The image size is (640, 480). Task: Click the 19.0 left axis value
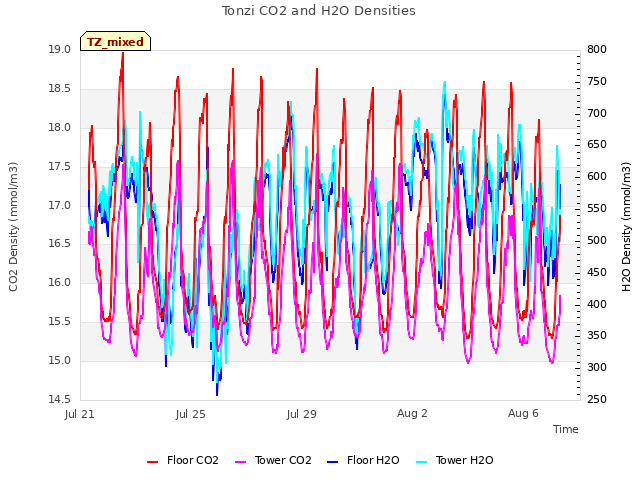point(60,50)
